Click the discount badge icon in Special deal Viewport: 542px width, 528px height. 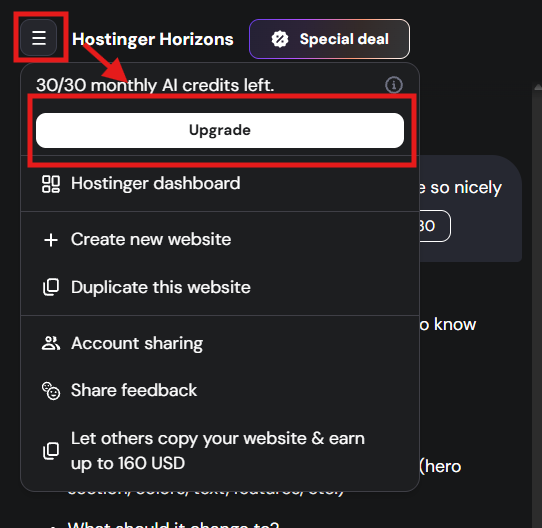(280, 39)
